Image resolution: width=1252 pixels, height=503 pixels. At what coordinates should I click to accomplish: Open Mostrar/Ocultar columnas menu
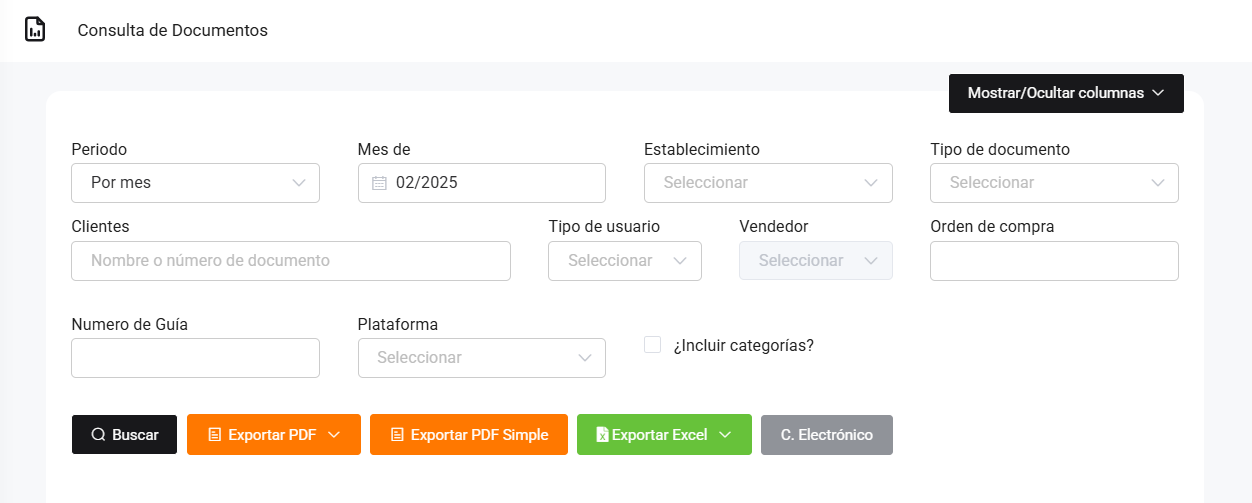tap(1066, 93)
